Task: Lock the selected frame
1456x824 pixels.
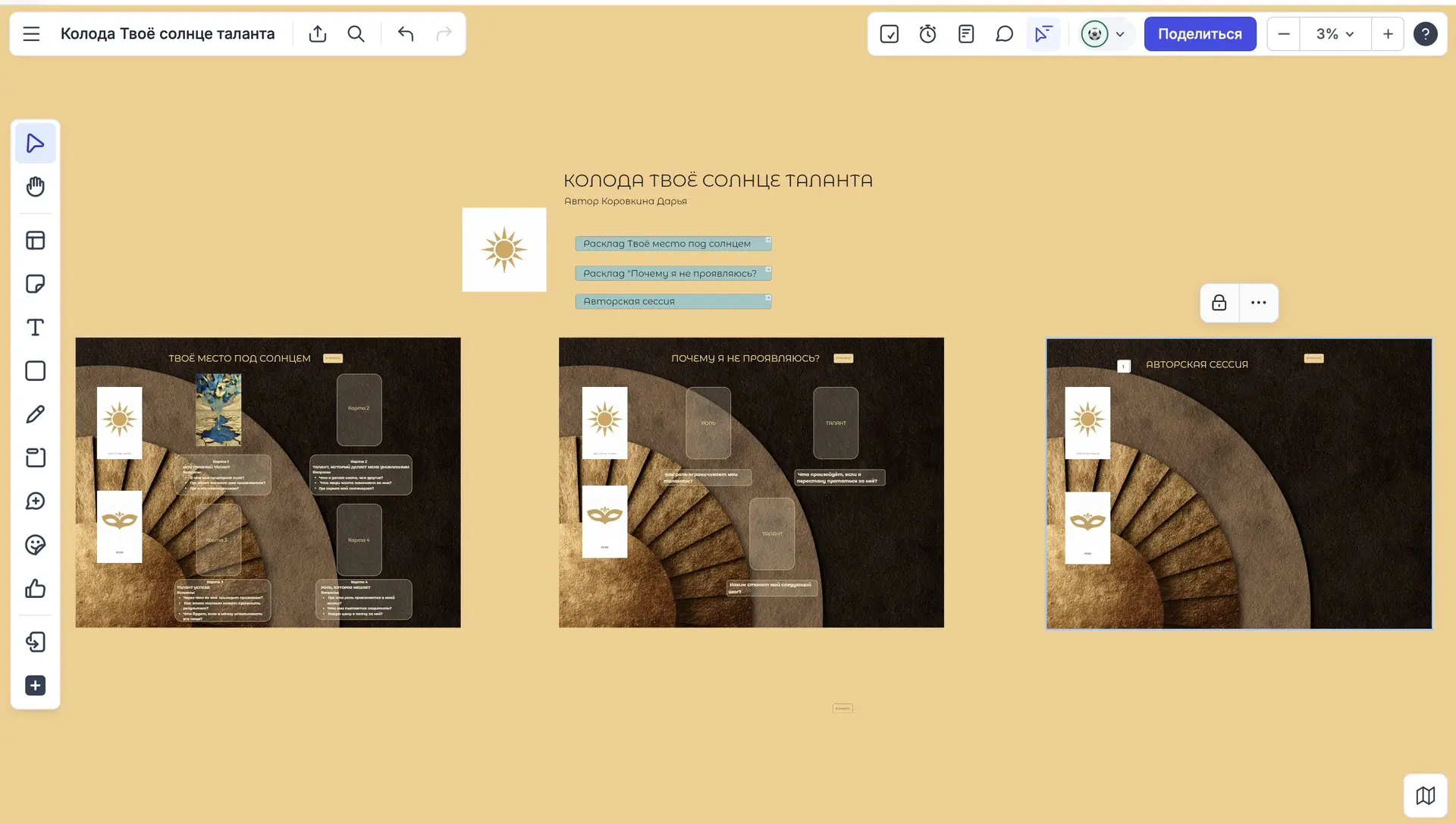Action: click(1219, 303)
